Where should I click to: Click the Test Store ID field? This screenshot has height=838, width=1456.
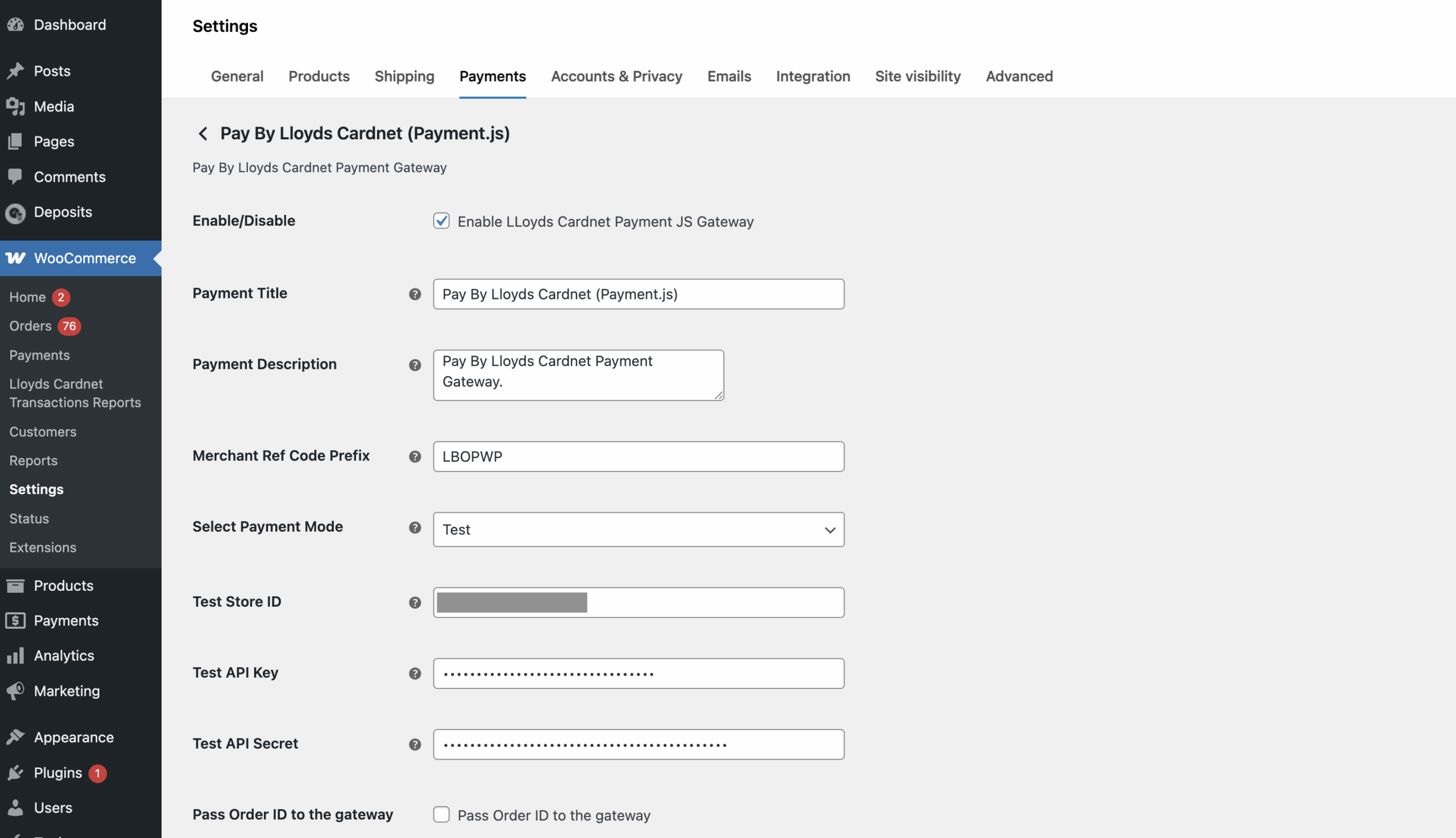639,603
